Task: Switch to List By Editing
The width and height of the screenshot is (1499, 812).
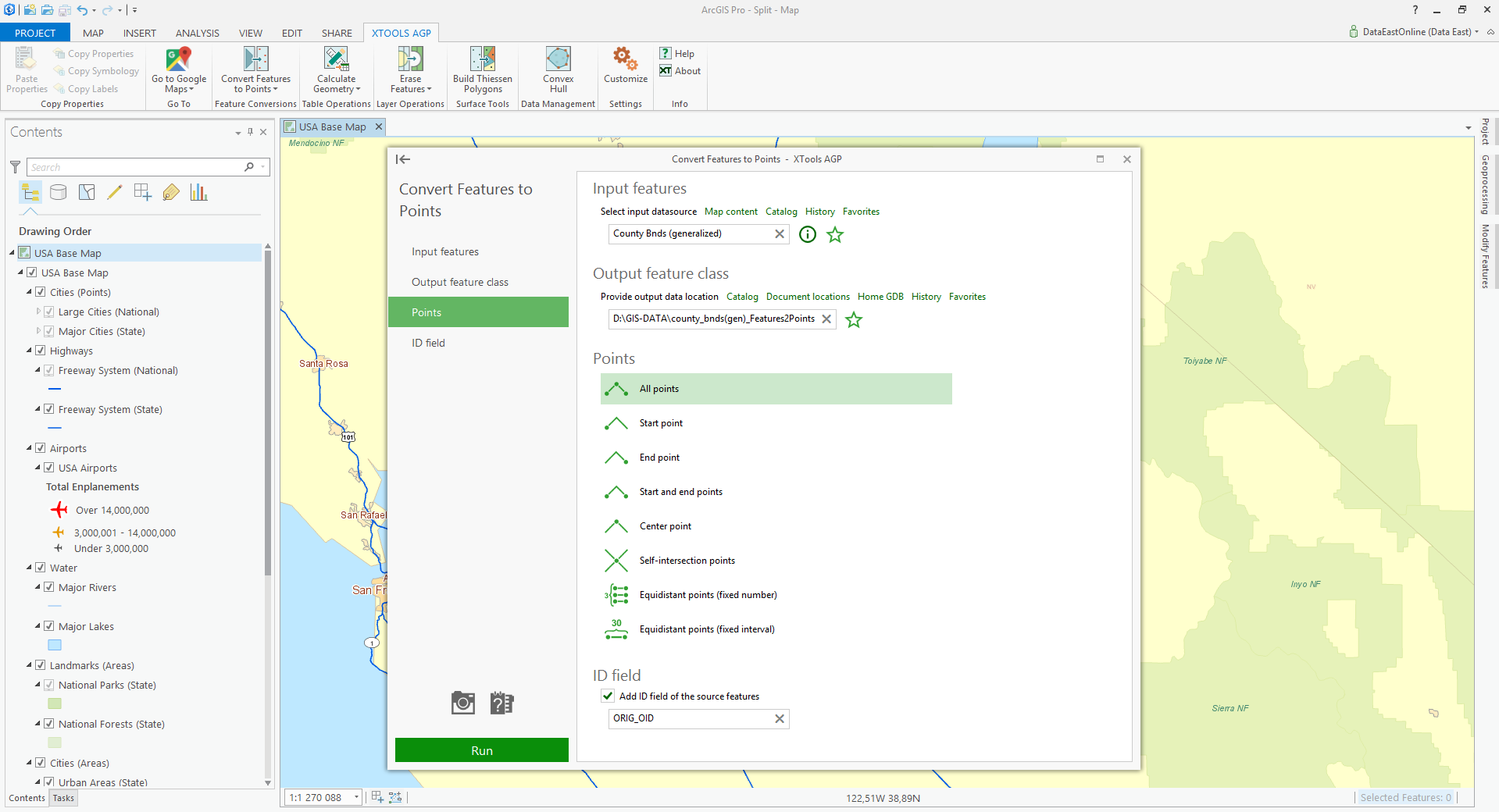Action: point(115,192)
